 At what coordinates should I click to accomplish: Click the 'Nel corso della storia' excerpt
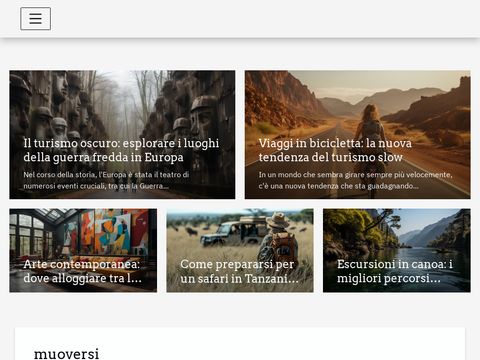tap(106, 180)
